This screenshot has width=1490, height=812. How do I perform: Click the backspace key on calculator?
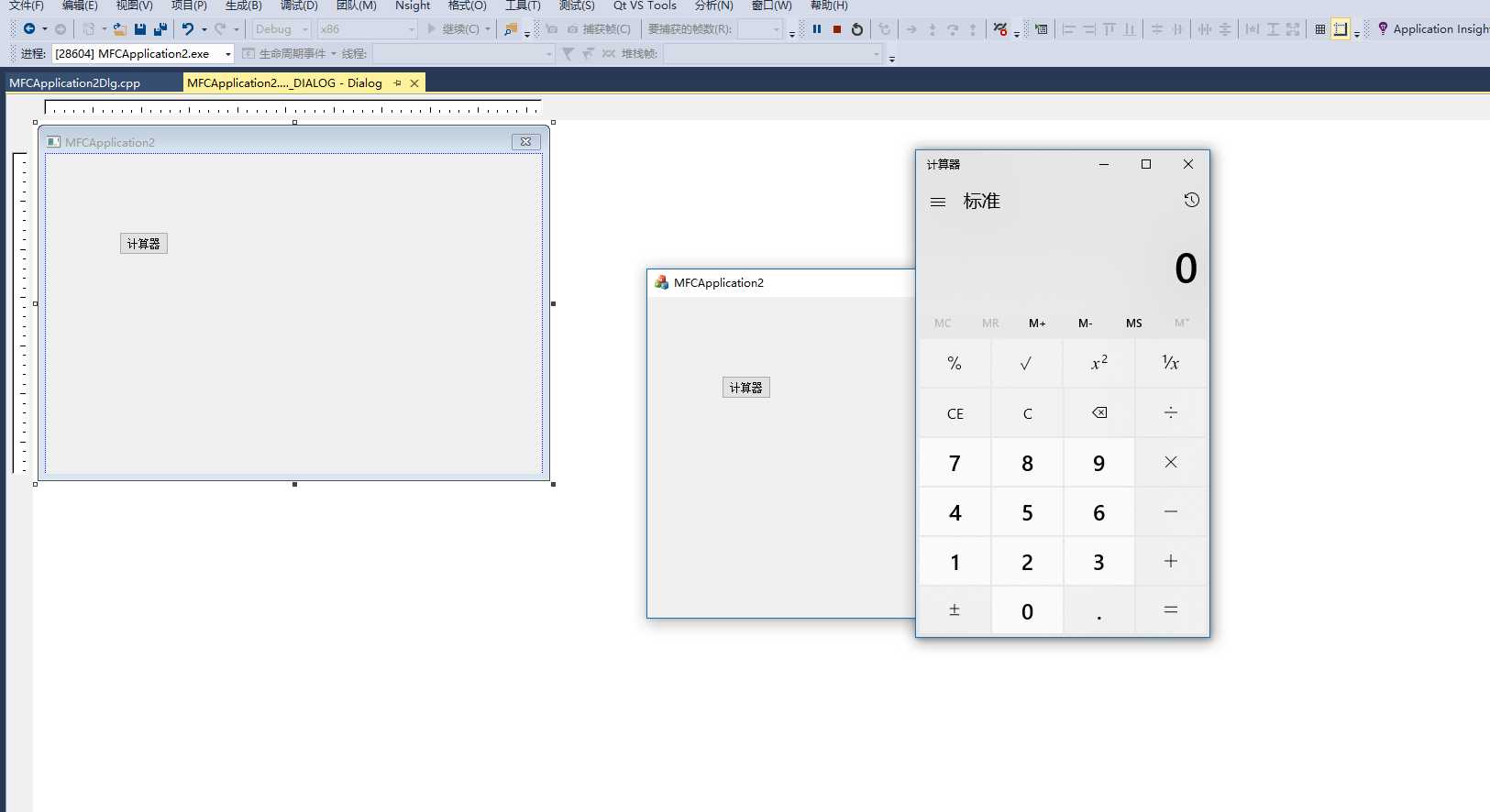[1099, 412]
